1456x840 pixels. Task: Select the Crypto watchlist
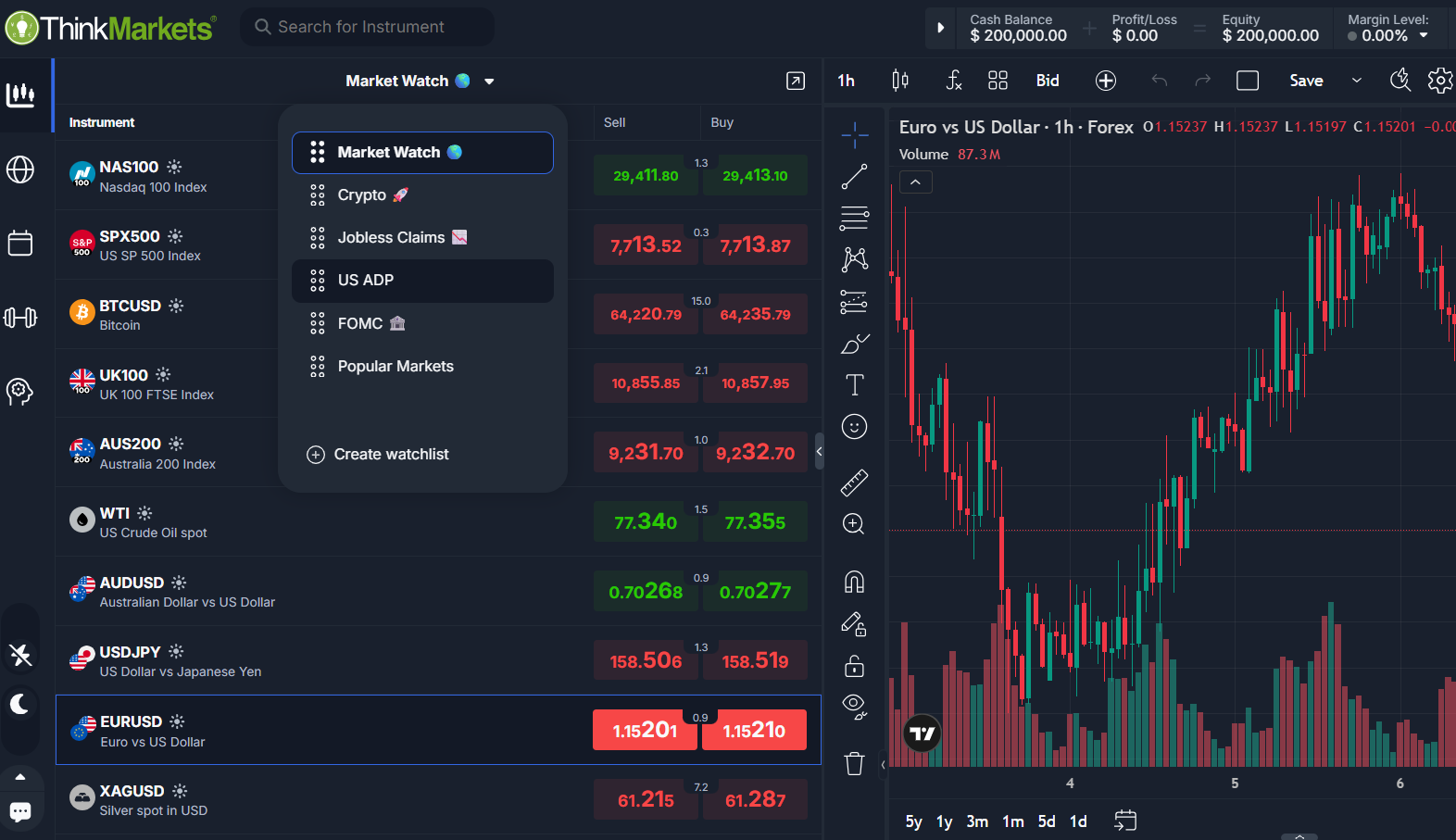pos(422,194)
